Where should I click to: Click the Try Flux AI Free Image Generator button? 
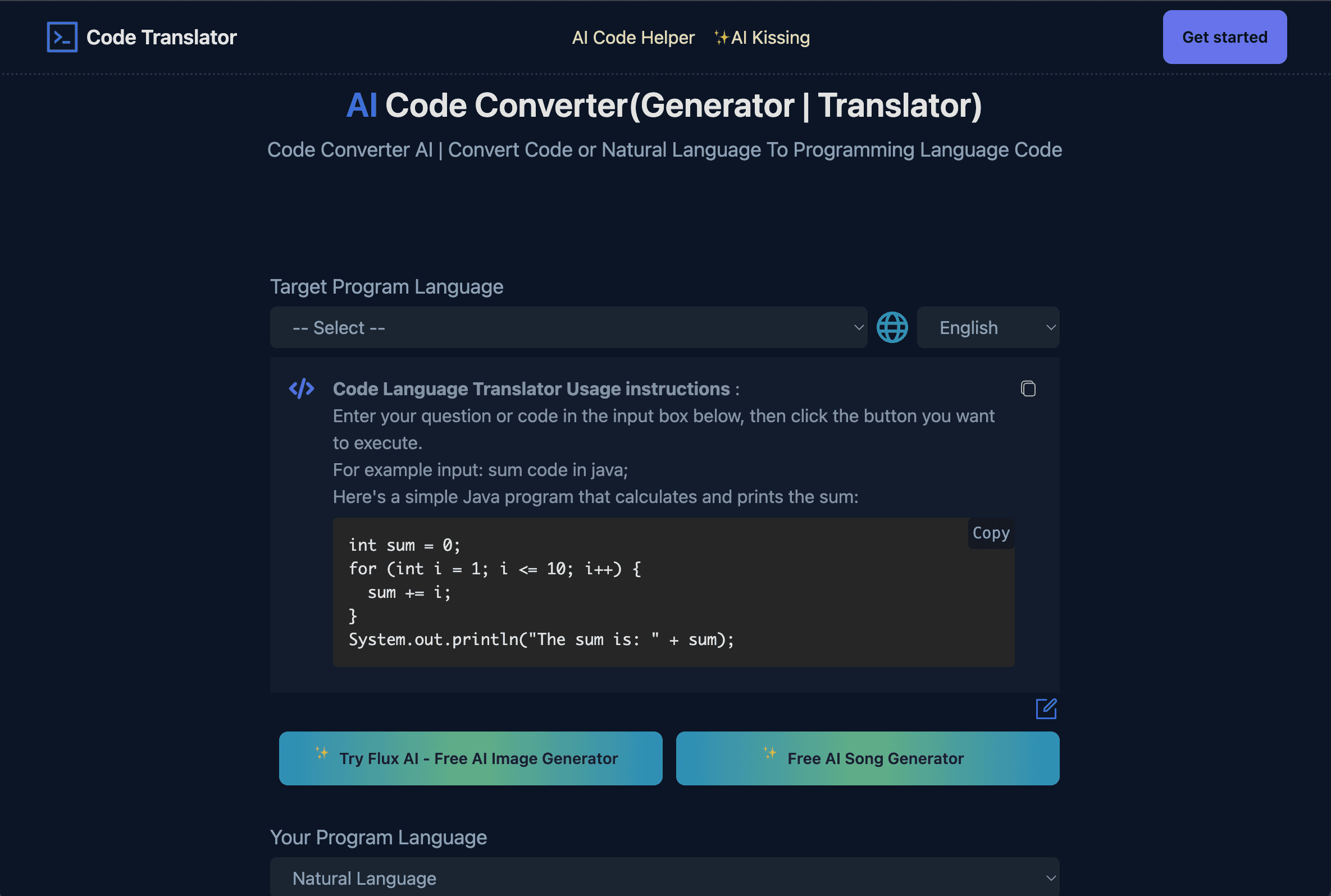tap(470, 757)
